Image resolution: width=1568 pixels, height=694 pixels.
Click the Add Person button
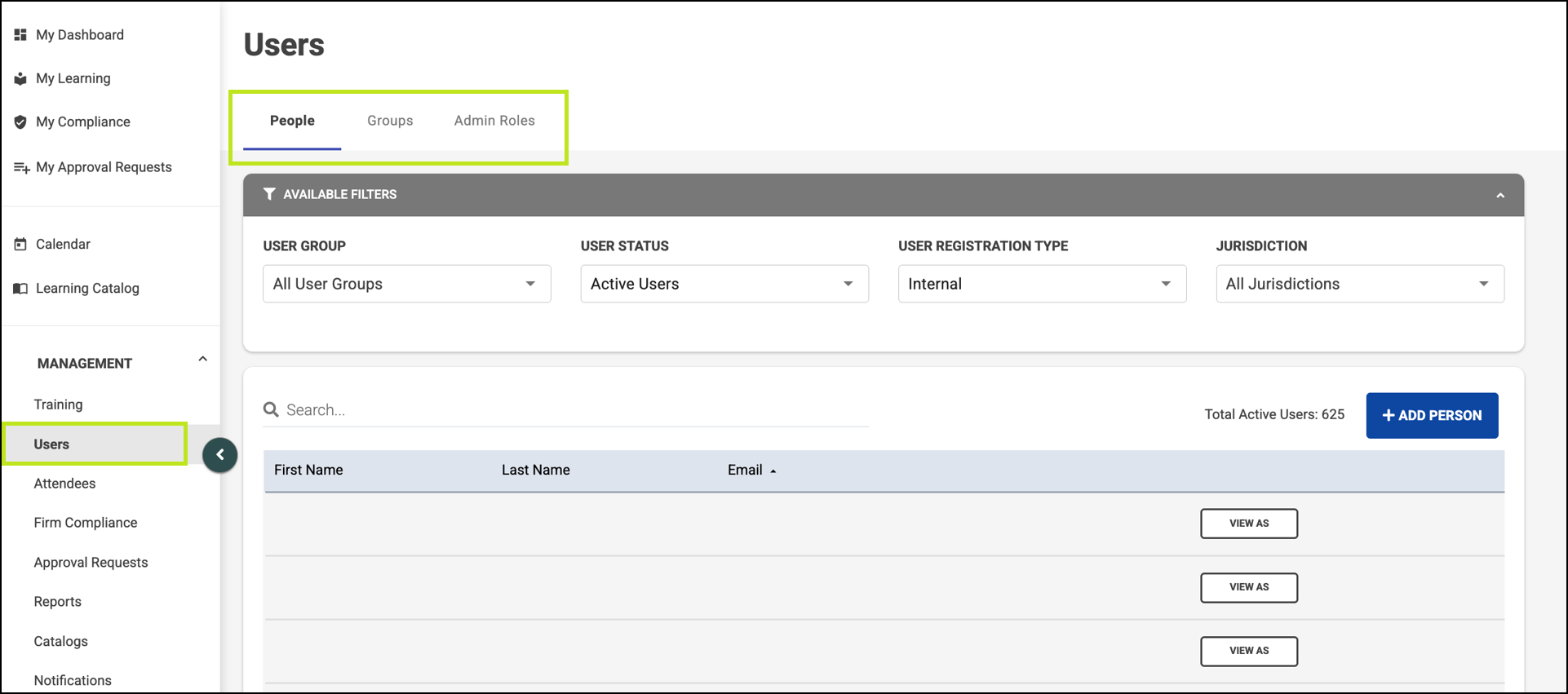coord(1432,415)
